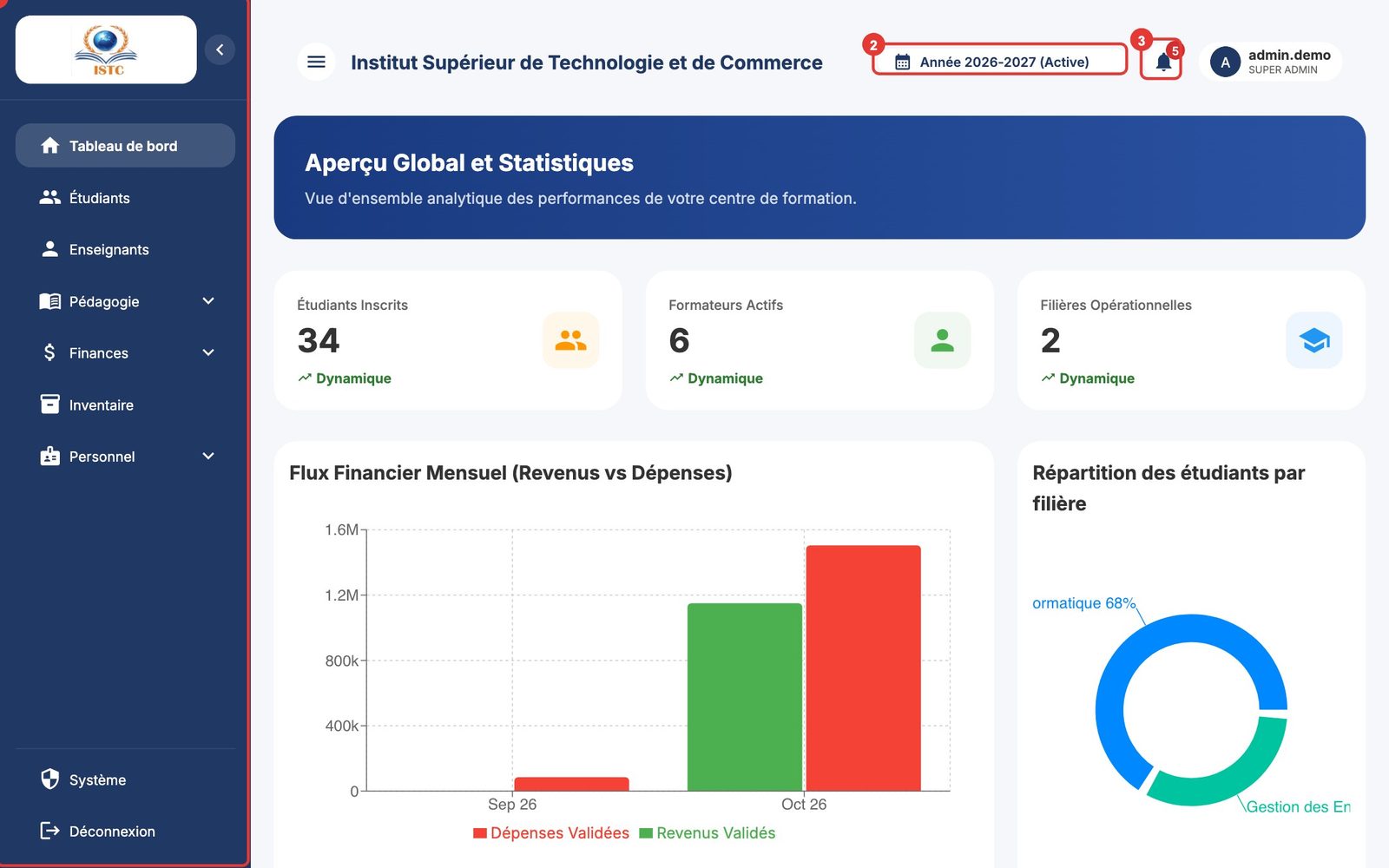Collapse the sidebar with the chevron button
The height and width of the screenshot is (868, 1389).
coord(220,49)
